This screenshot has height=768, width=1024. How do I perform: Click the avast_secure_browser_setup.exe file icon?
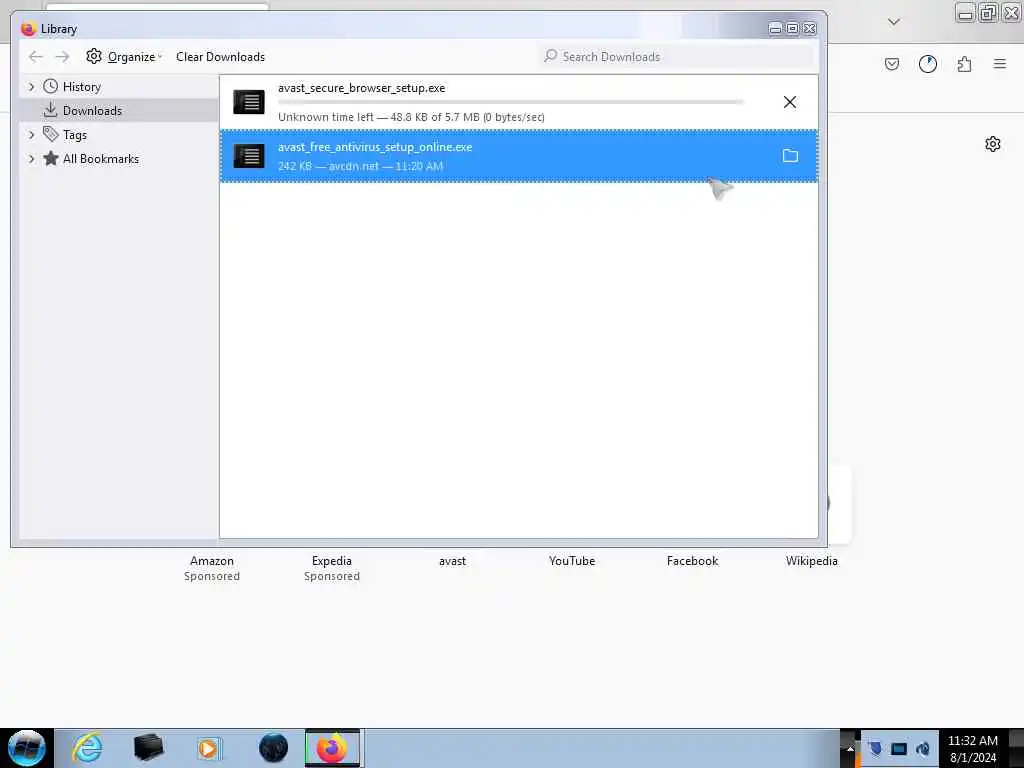click(249, 102)
